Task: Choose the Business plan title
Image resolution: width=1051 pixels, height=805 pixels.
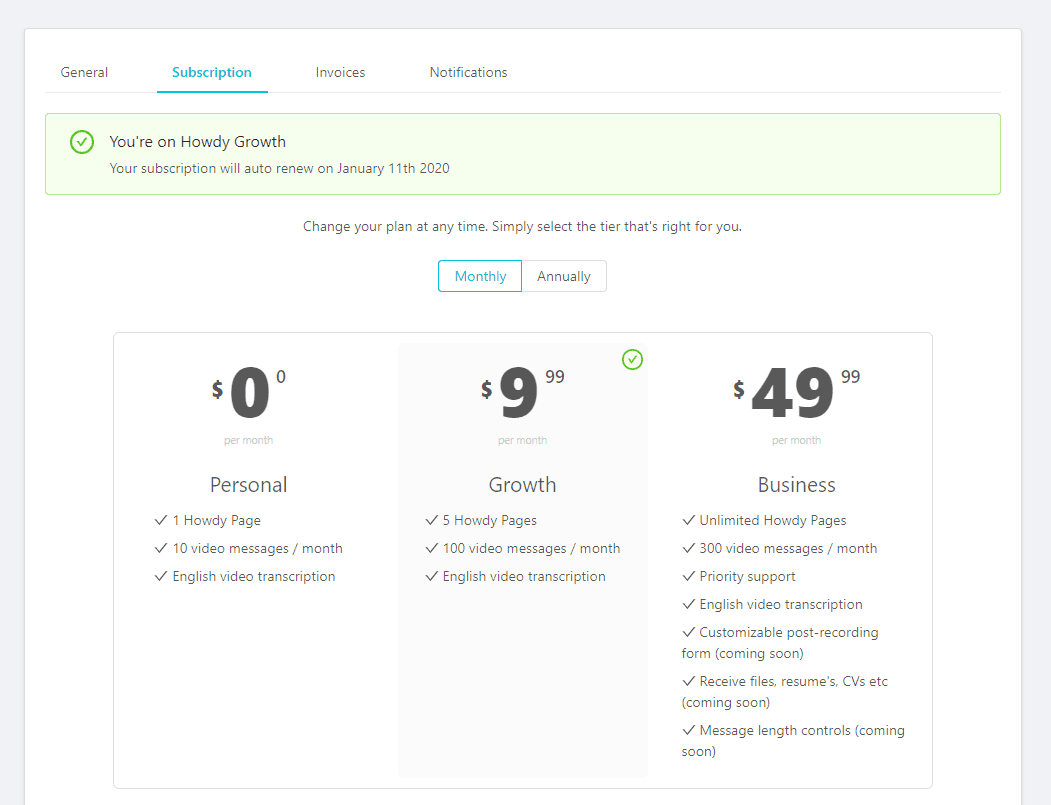Action: pyautogui.click(x=796, y=485)
